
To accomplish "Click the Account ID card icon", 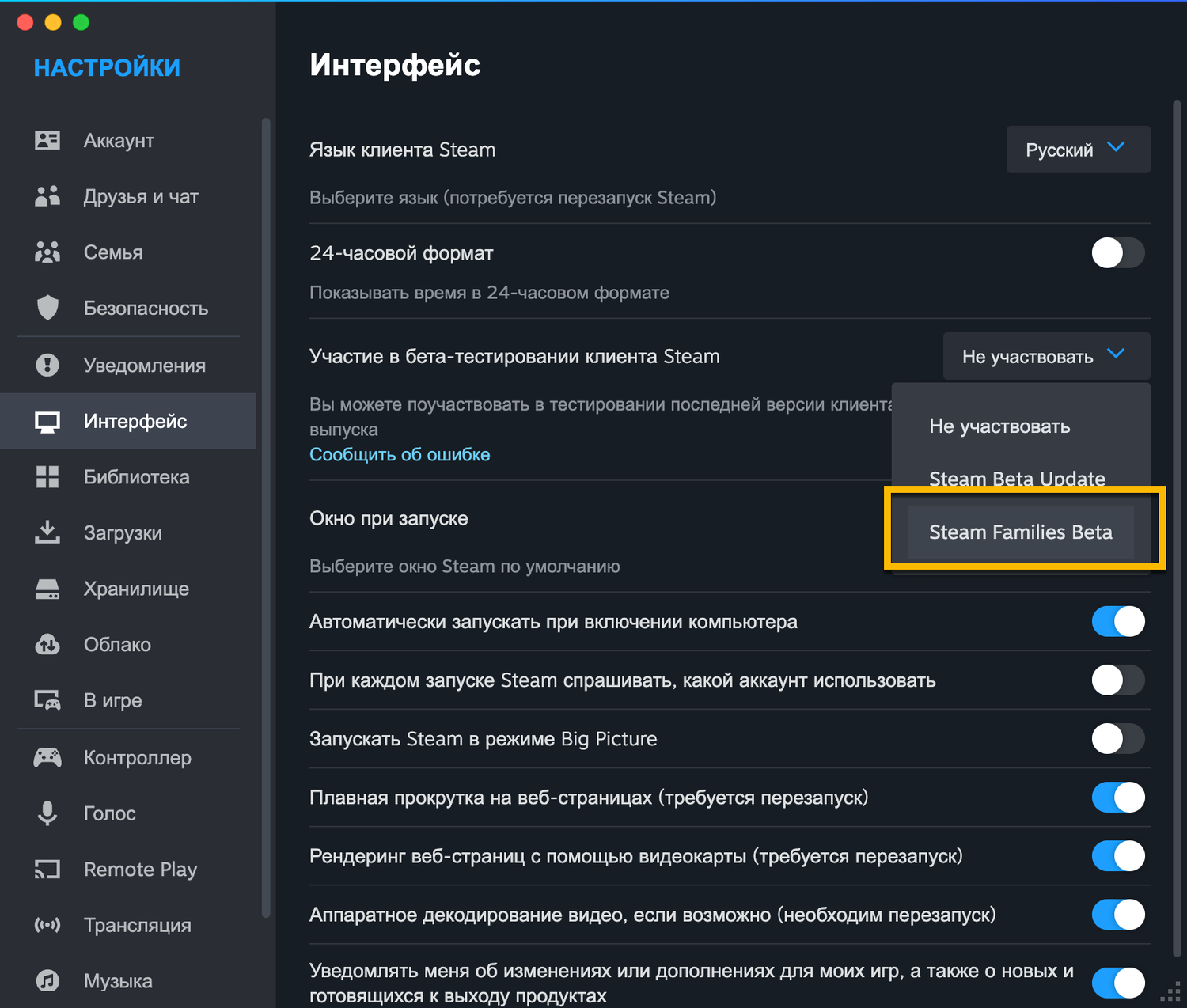I will coord(47,141).
